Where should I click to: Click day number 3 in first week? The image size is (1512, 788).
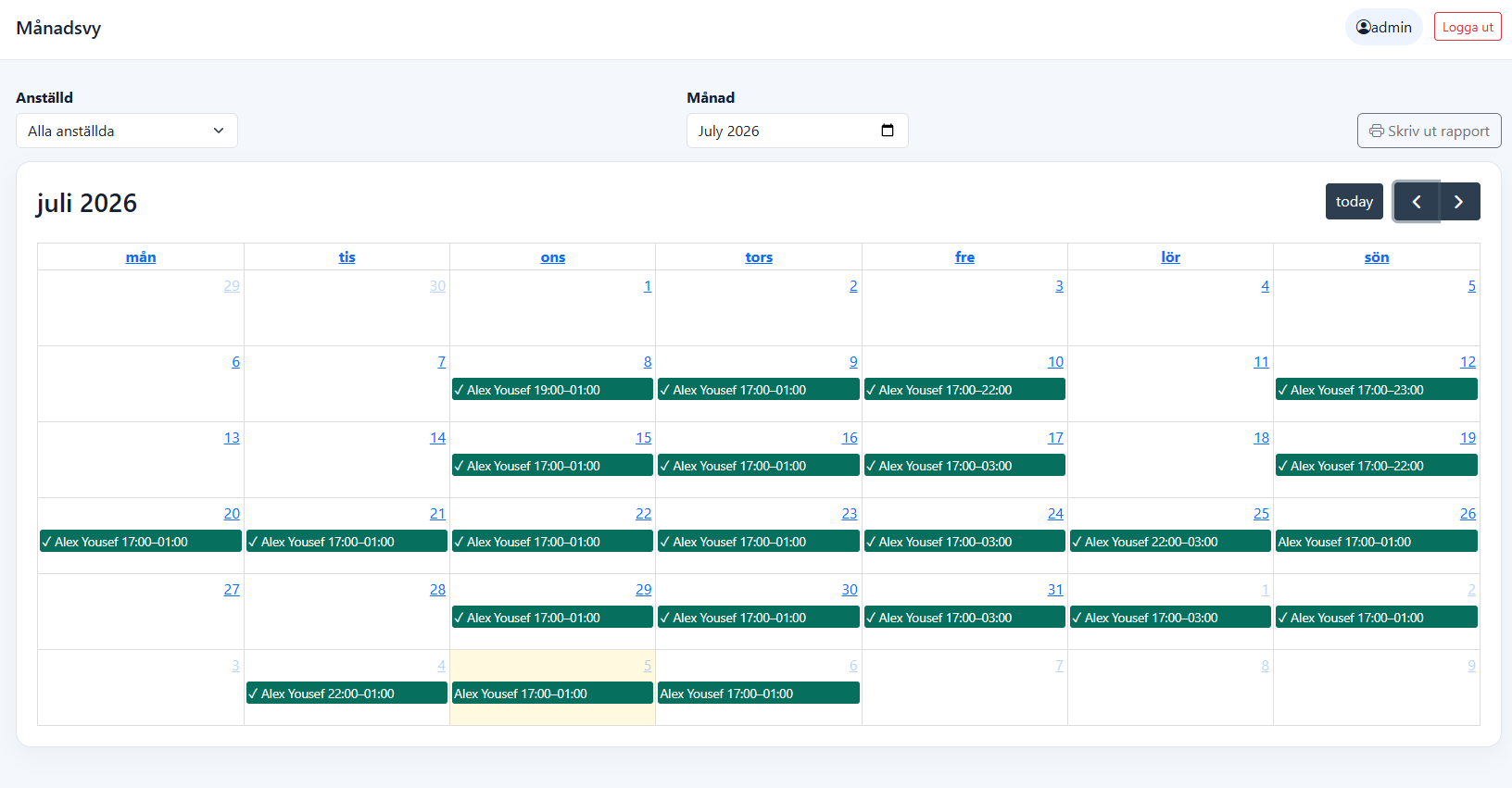coord(1059,286)
